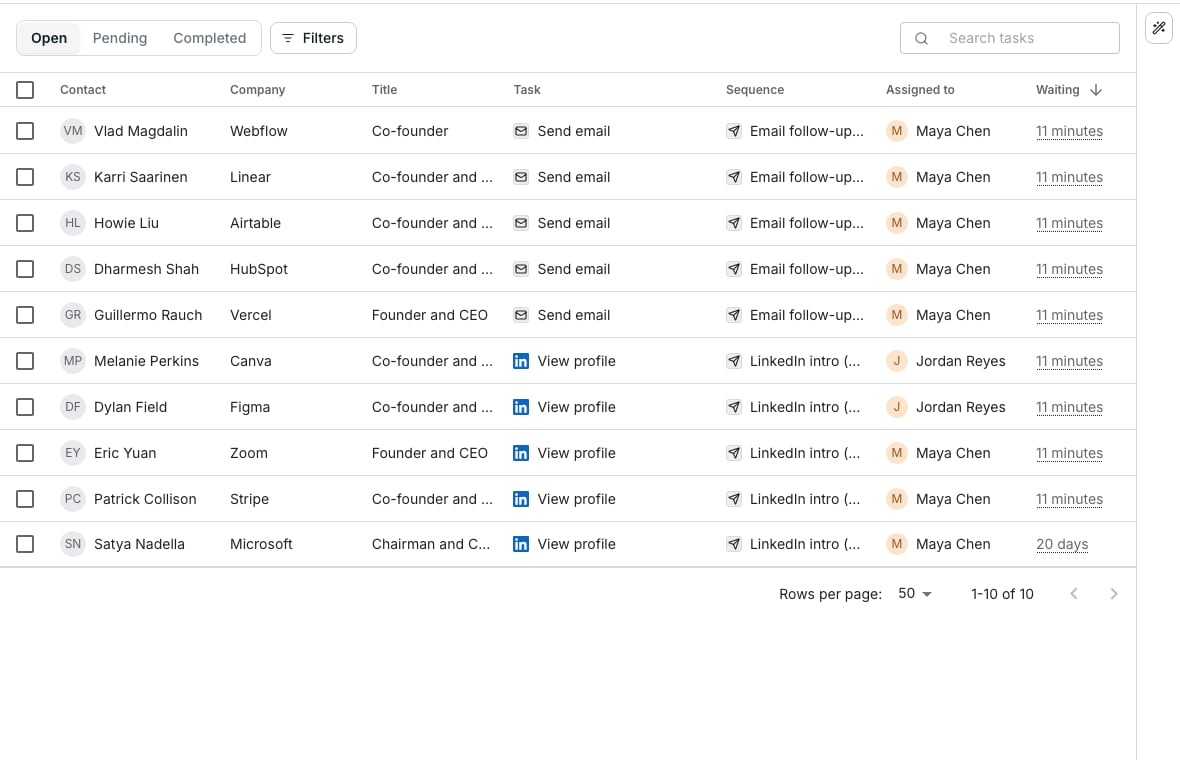Click the sequence paper-plane icon in Satya Nadella's row
The image size is (1180, 760).
point(734,544)
